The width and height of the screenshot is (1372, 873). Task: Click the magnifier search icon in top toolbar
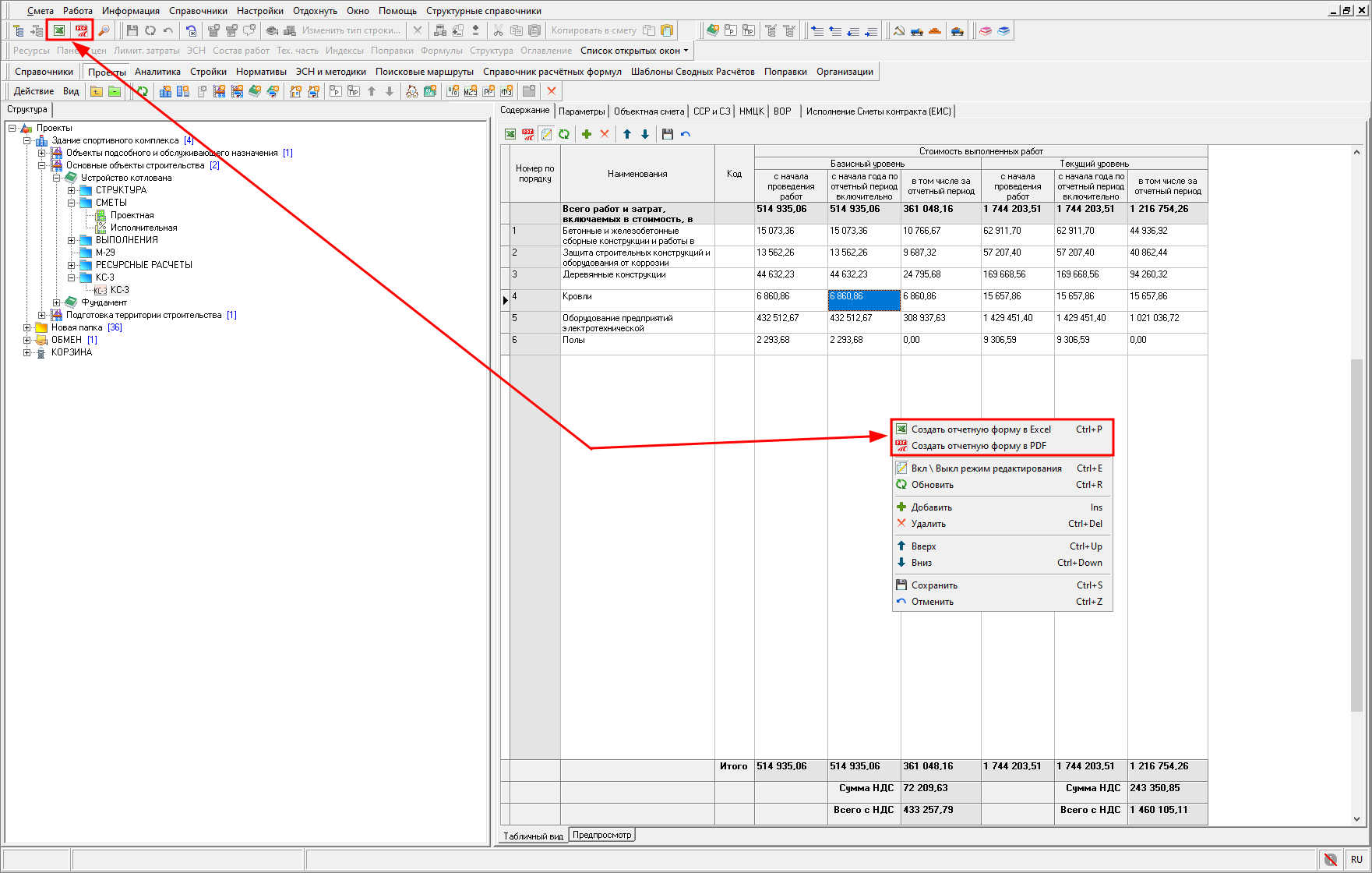point(104,30)
